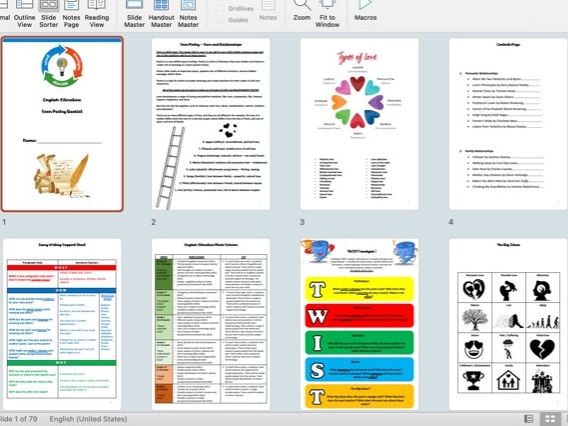Select the Types of Love slide thumbnail
Image resolution: width=568 pixels, height=426 pixels.
coord(359,124)
